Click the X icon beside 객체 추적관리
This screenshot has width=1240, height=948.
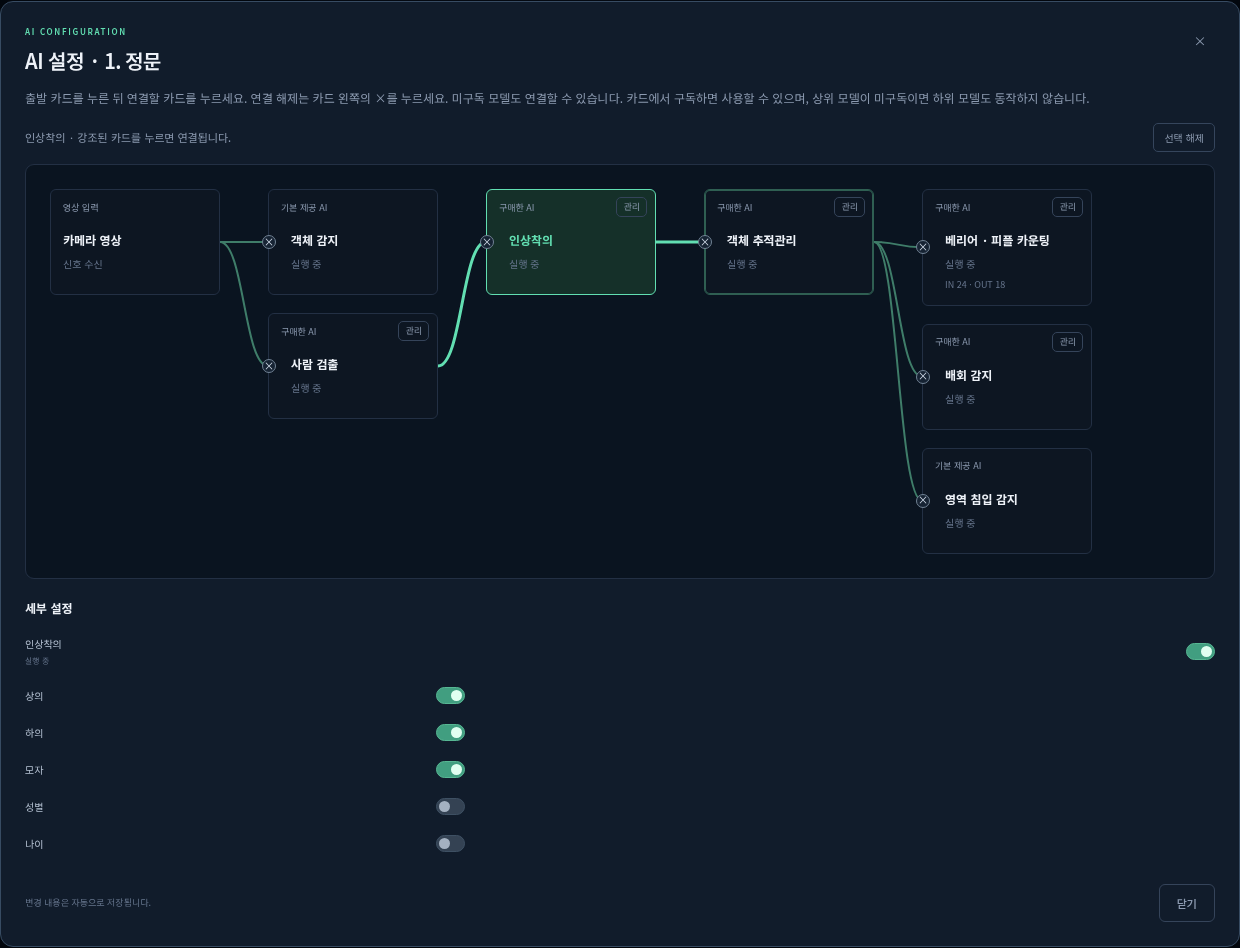705,242
